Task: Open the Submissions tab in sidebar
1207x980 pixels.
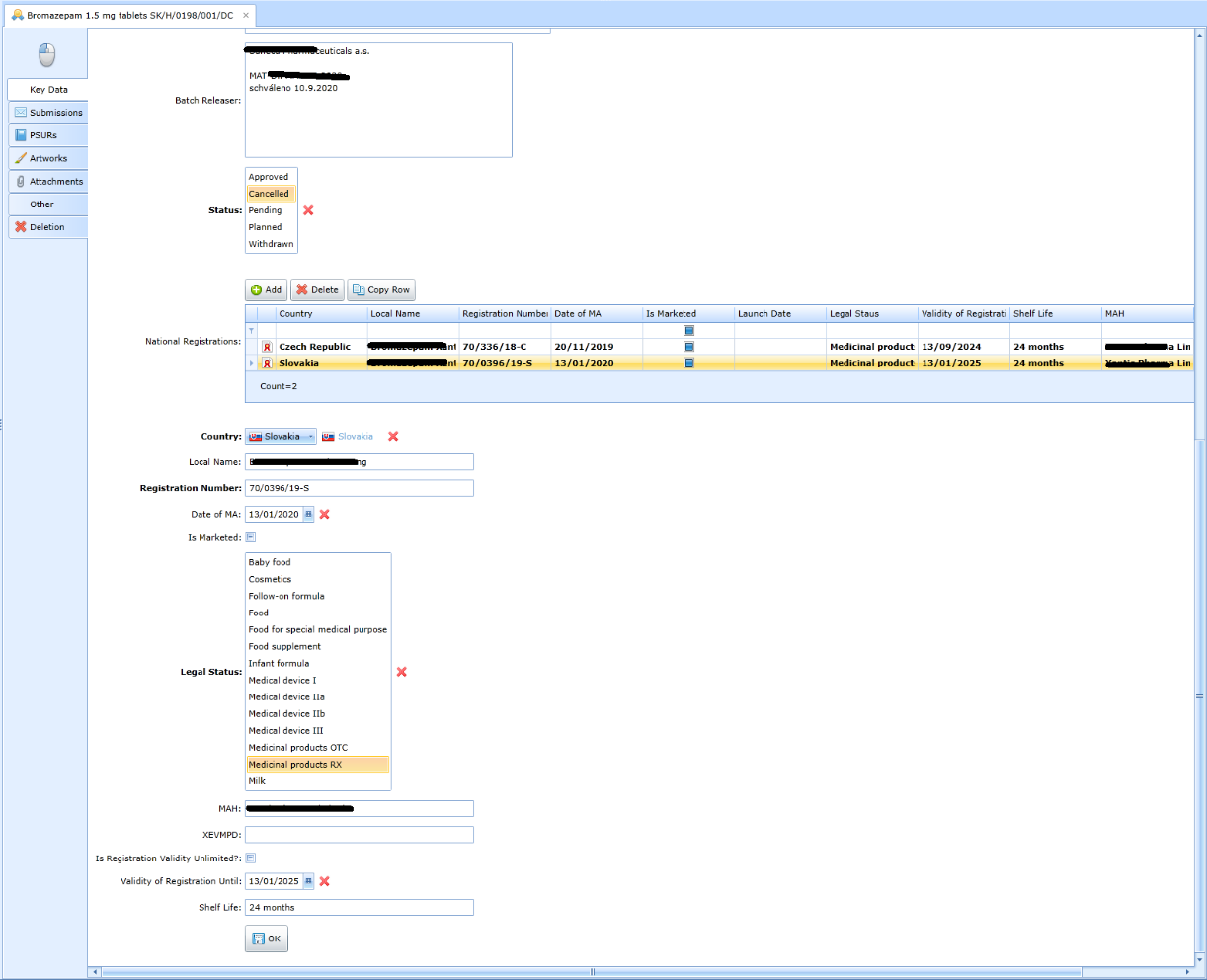Action: click(x=47, y=113)
